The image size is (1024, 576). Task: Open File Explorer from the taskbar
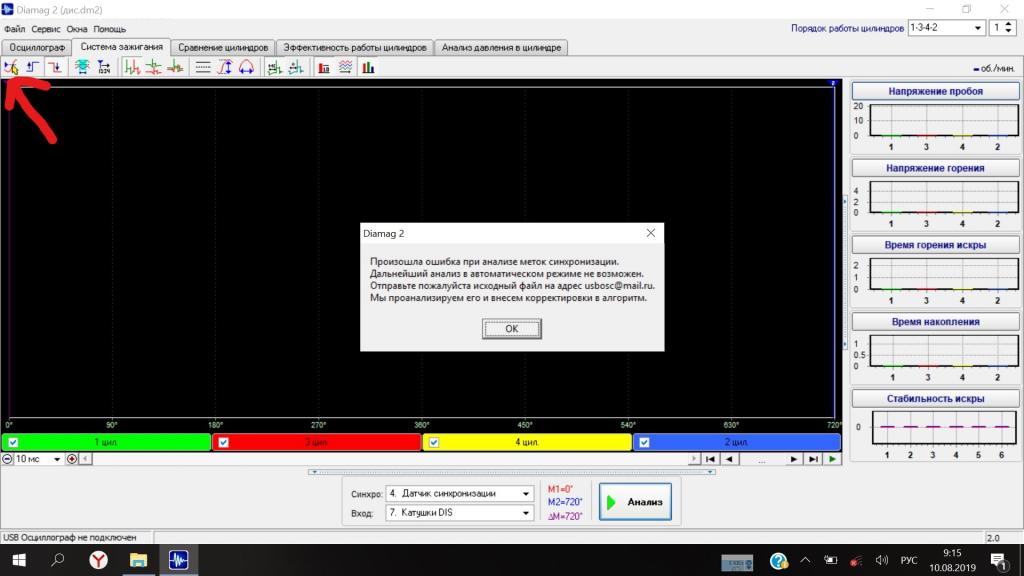pyautogui.click(x=138, y=560)
